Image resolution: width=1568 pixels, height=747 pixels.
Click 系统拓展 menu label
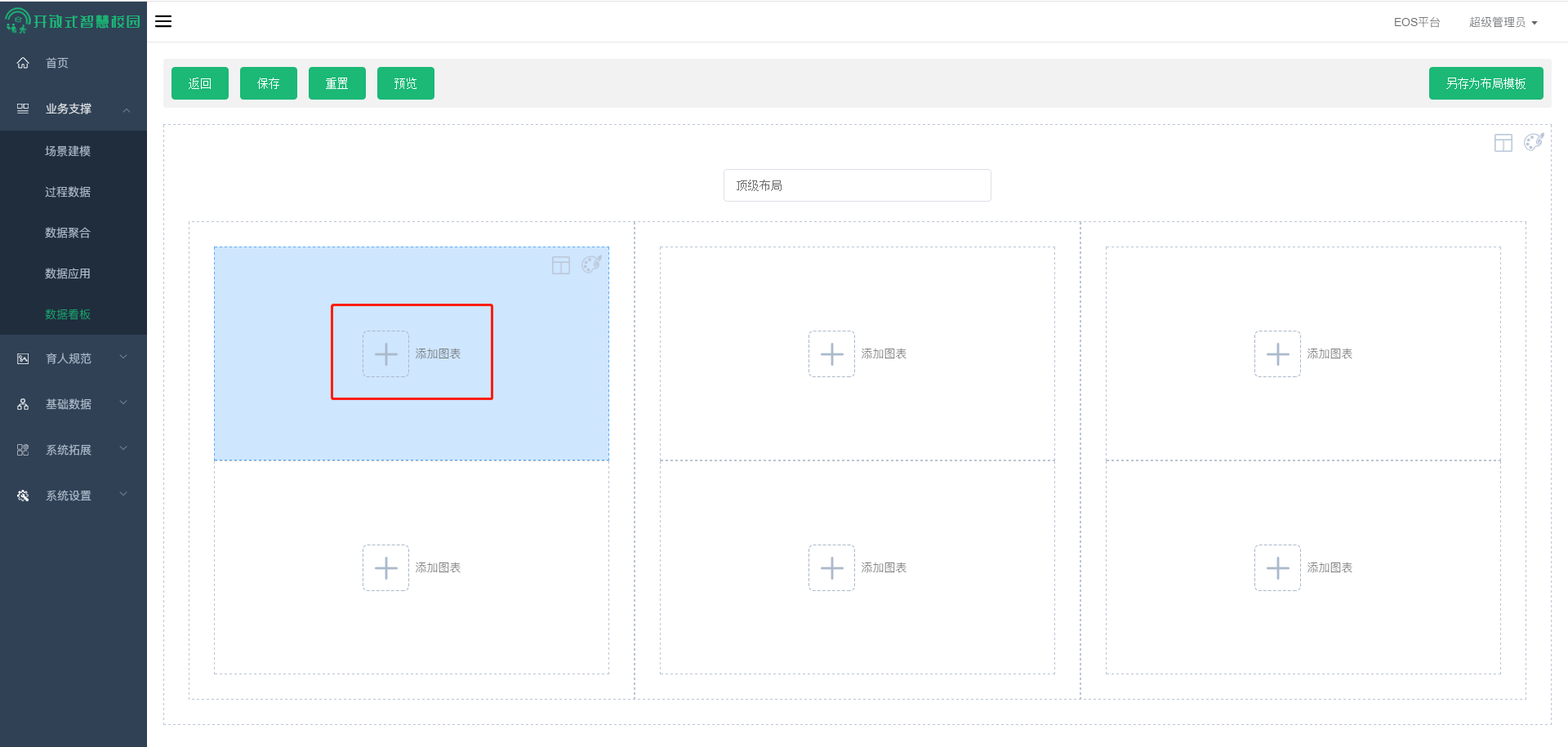69,450
